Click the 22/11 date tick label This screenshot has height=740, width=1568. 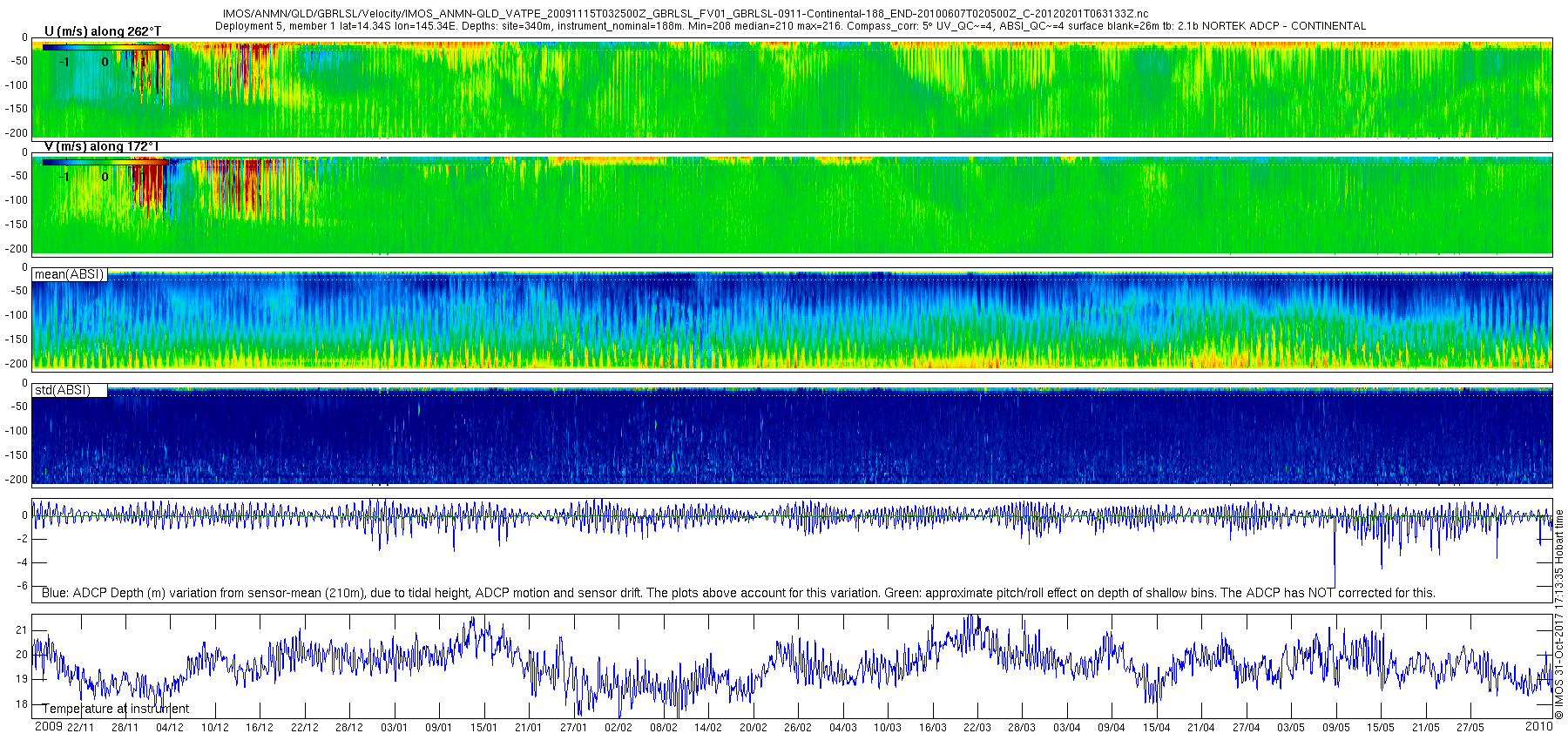coord(80,728)
